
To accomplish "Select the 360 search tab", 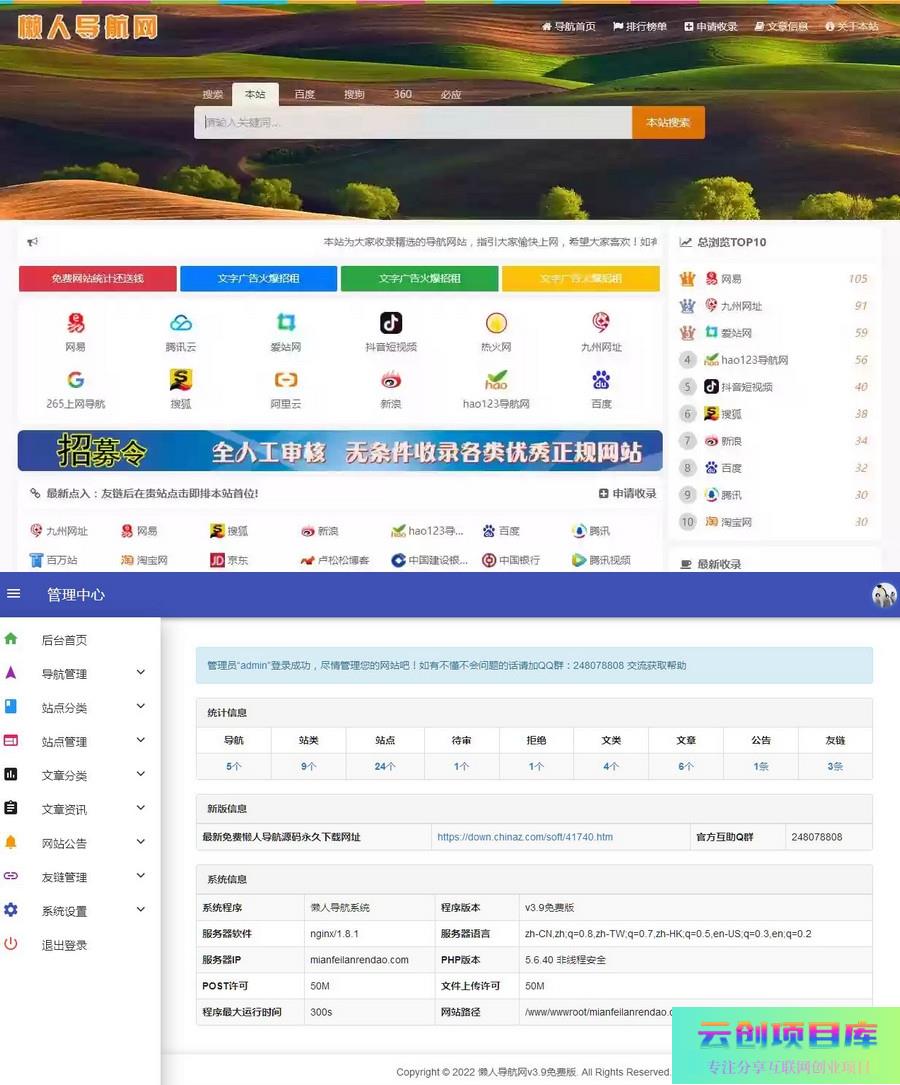I will pos(403,95).
